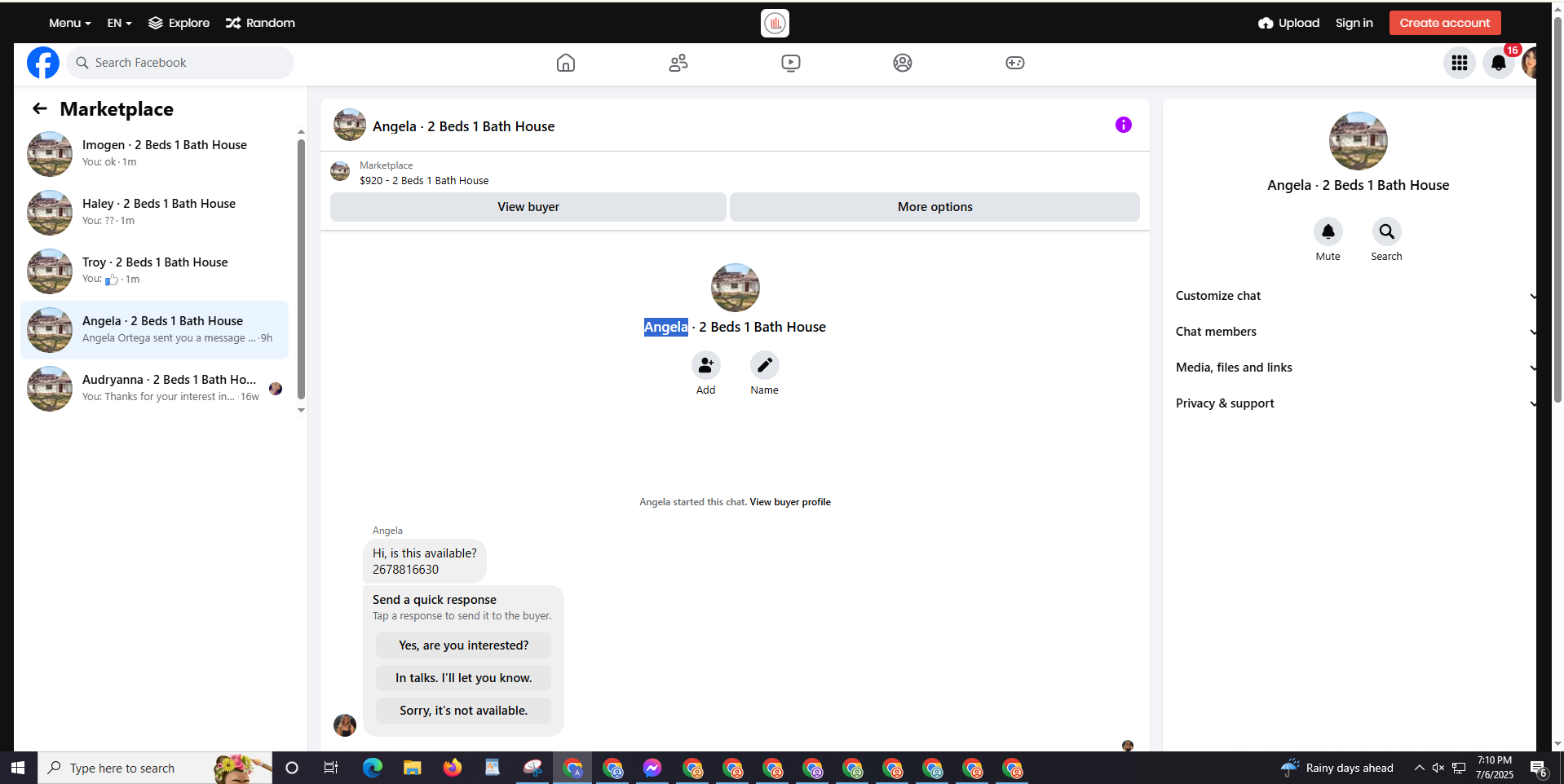Launch Microsoft Edge from the taskbar
This screenshot has height=784, width=1564.
point(372,768)
